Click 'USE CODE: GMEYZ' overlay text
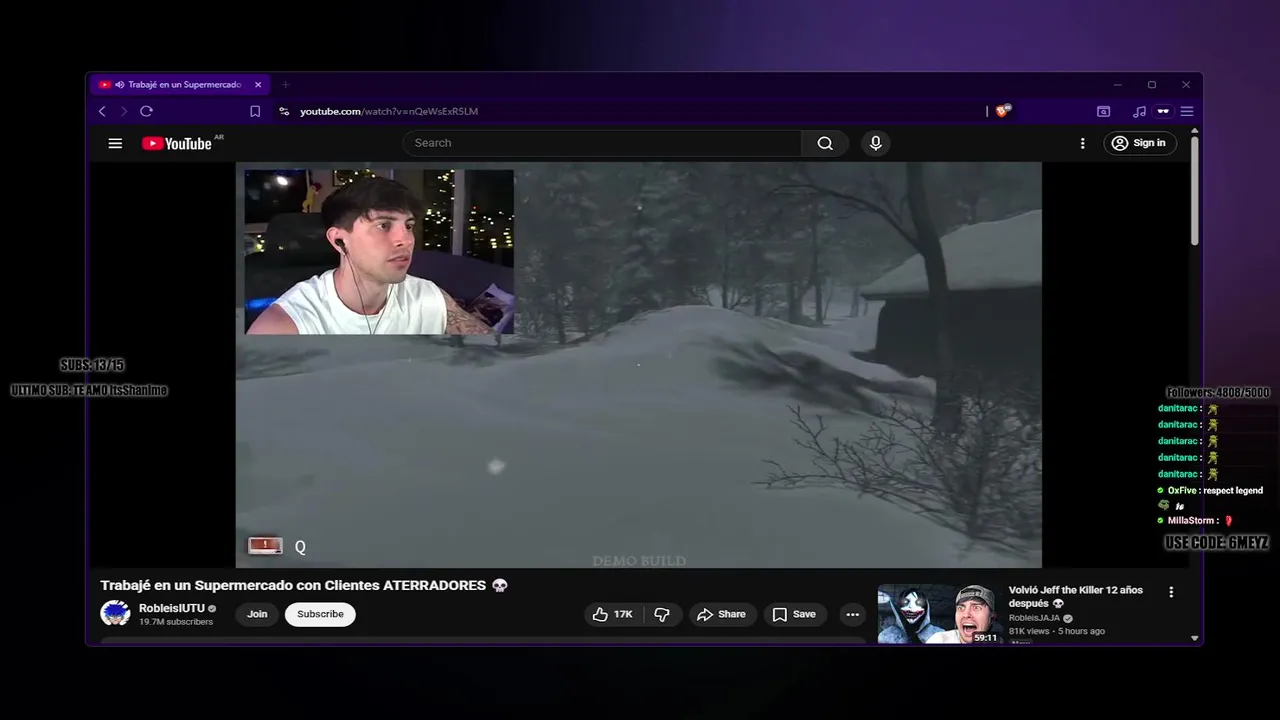The height and width of the screenshot is (720, 1280). (1216, 542)
